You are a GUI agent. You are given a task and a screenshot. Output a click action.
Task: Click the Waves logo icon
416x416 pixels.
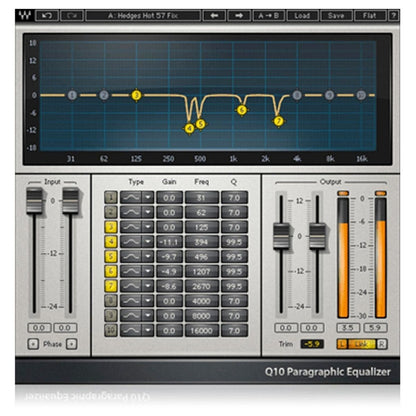coord(25,16)
